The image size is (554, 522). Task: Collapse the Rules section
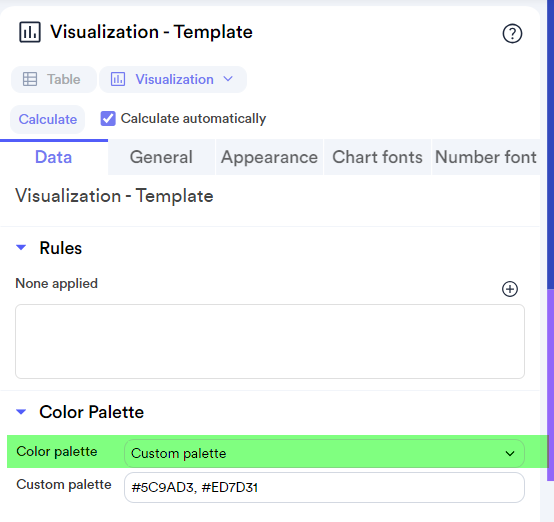21,247
